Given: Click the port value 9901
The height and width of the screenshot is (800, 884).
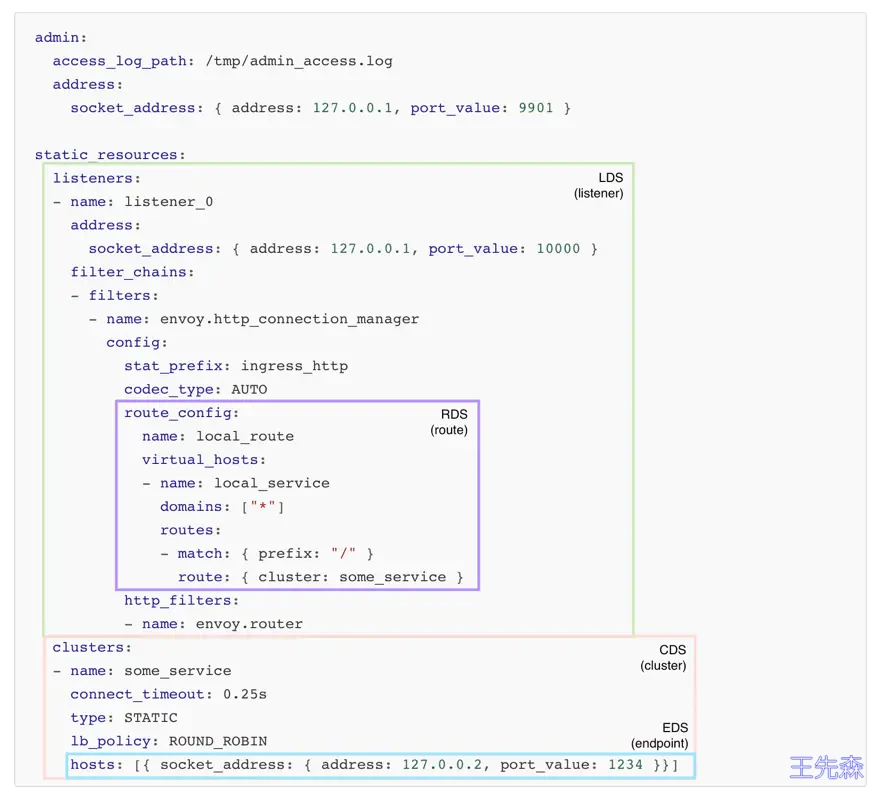Looking at the screenshot, I should 536,108.
